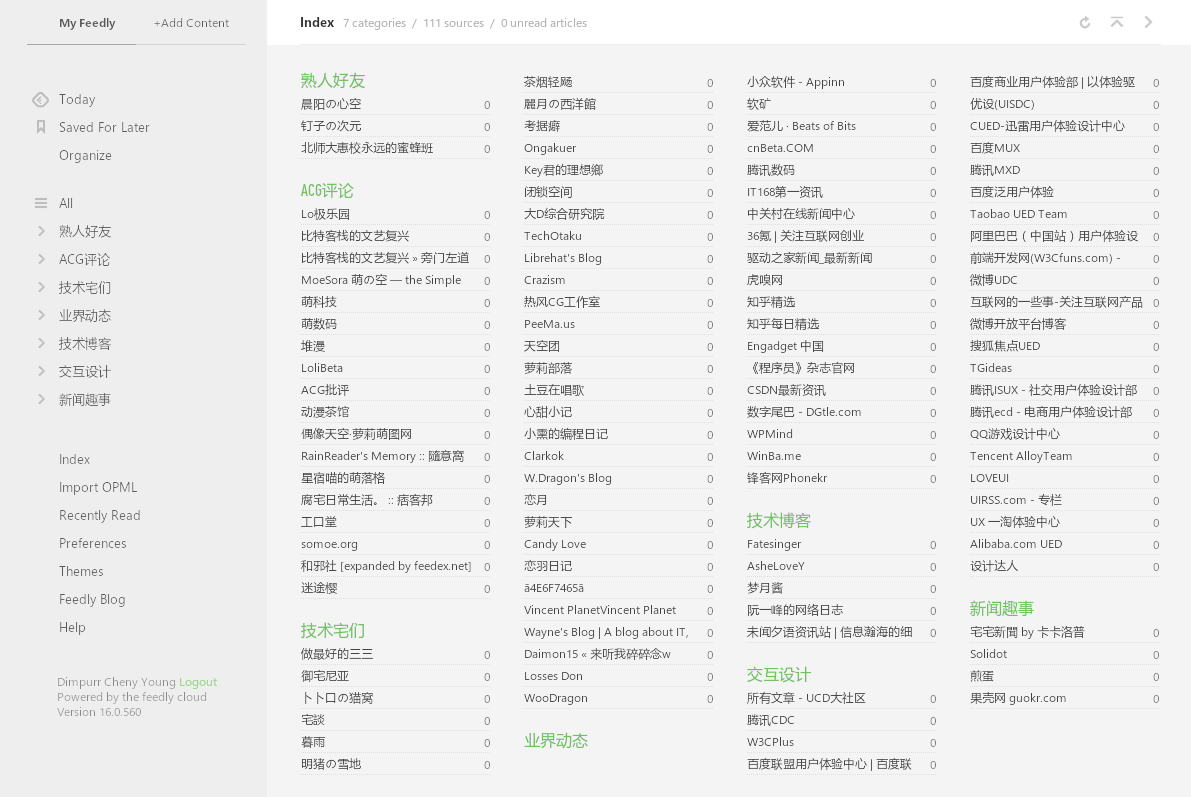Click the All hamburger lines icon
Viewport: 1191px width, 797px height.
pyautogui.click(x=41, y=203)
